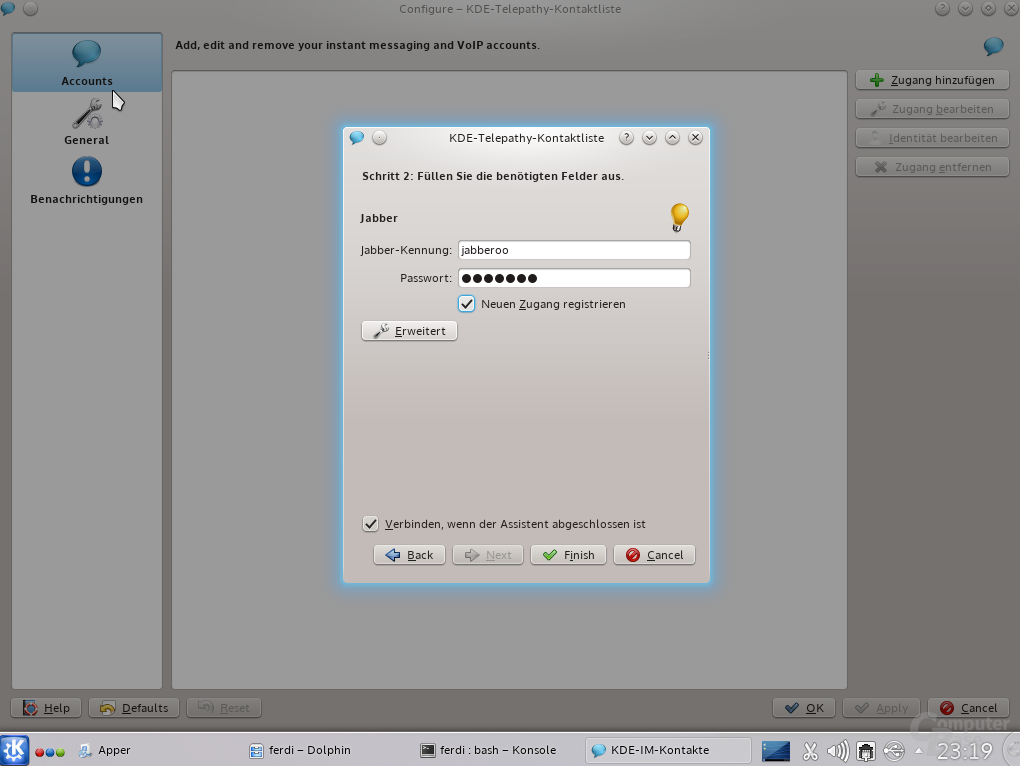The image size is (1020, 766).
Task: Click the disabled Apply button
Action: tap(881, 707)
